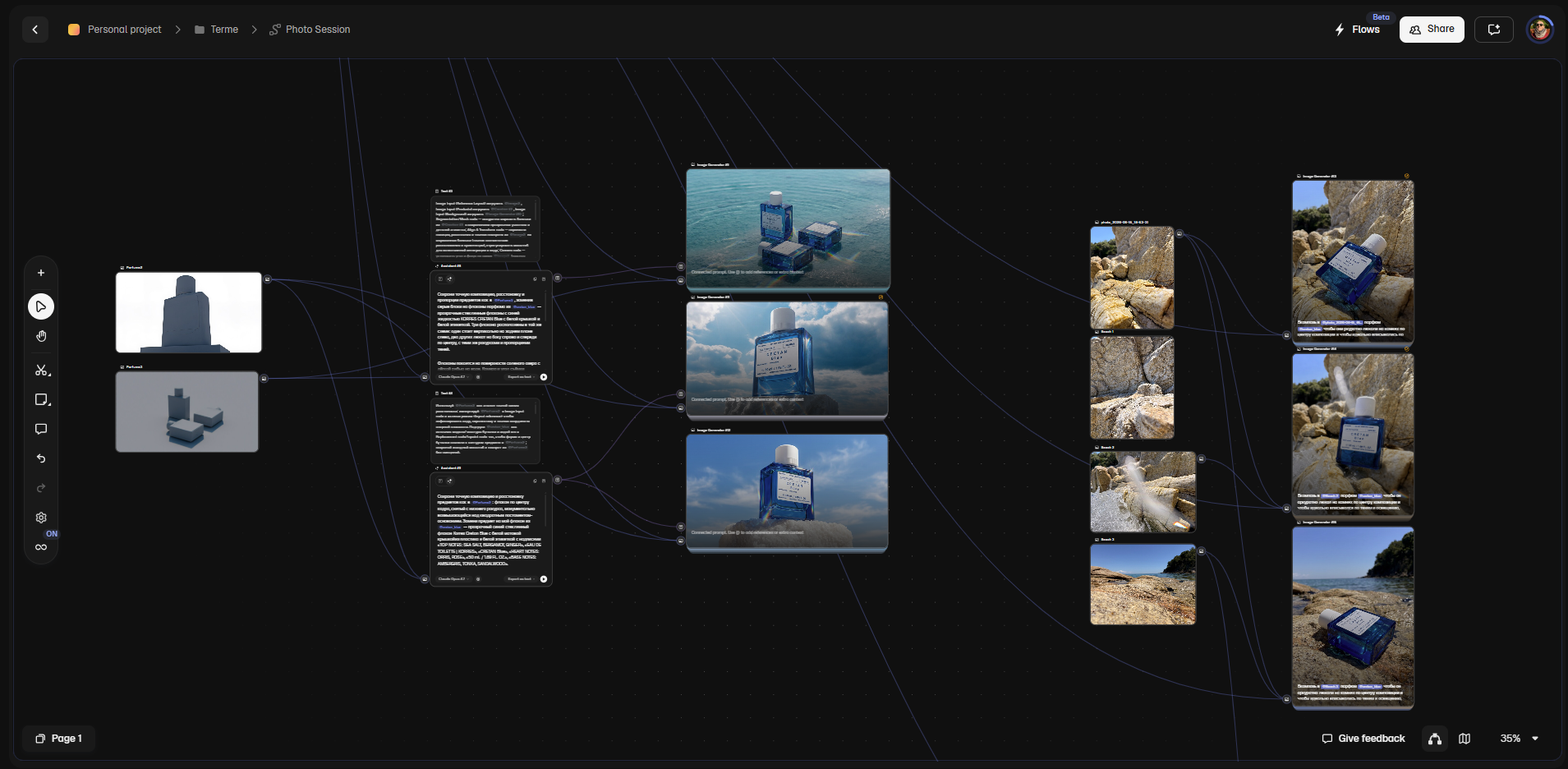Click the upper Assistant node image input port
The image size is (1568, 769).
pyautogui.click(x=425, y=377)
